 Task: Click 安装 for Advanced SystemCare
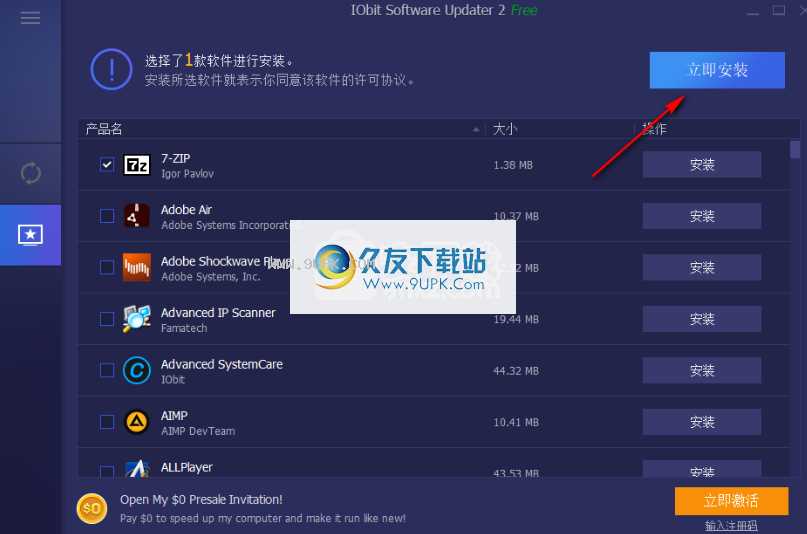(x=702, y=370)
